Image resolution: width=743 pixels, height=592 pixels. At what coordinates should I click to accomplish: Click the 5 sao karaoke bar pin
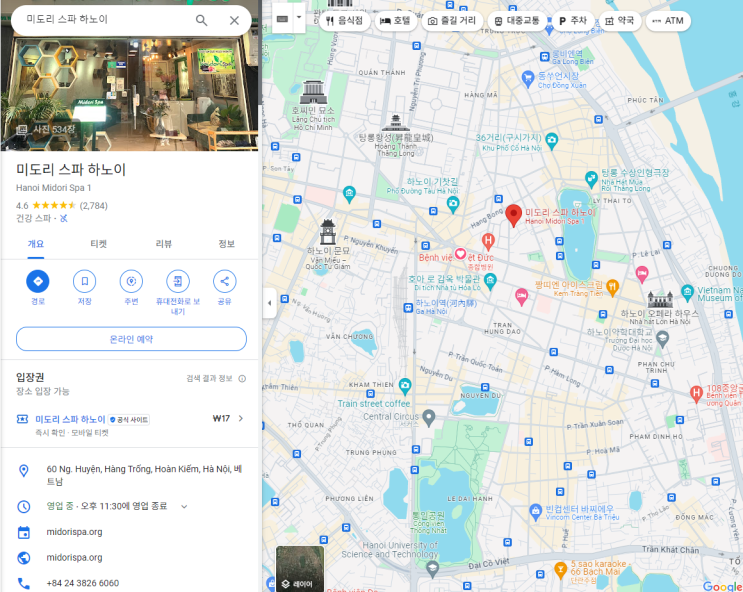pos(560,570)
